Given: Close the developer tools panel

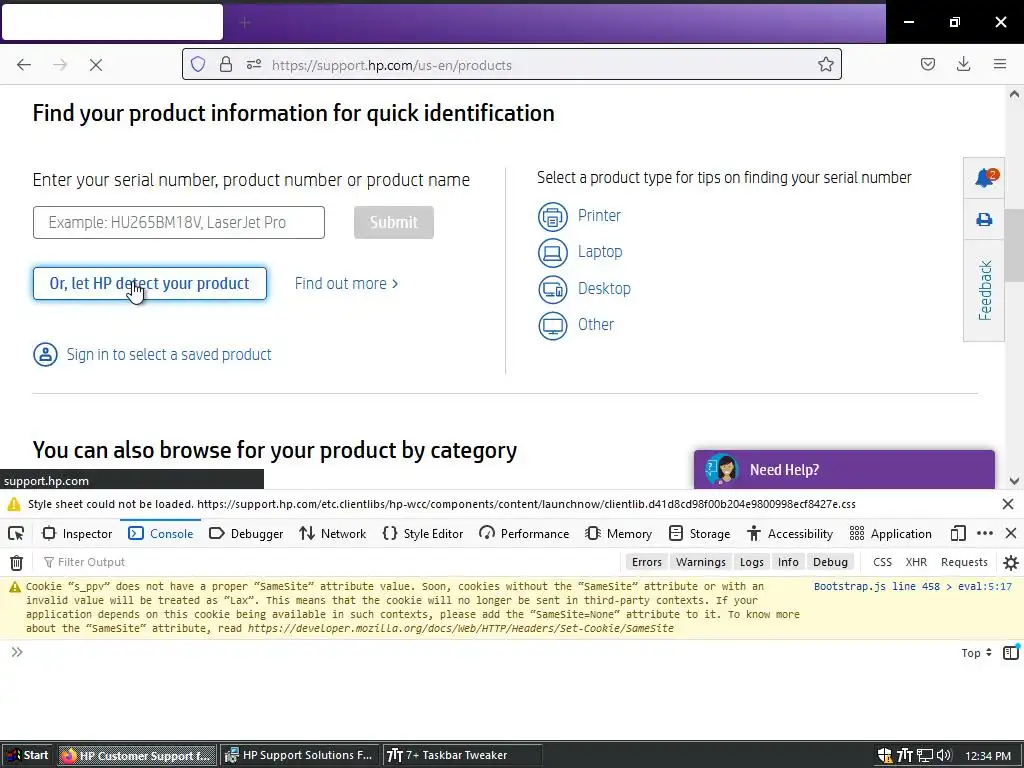Looking at the screenshot, I should pyautogui.click(x=1010, y=534).
